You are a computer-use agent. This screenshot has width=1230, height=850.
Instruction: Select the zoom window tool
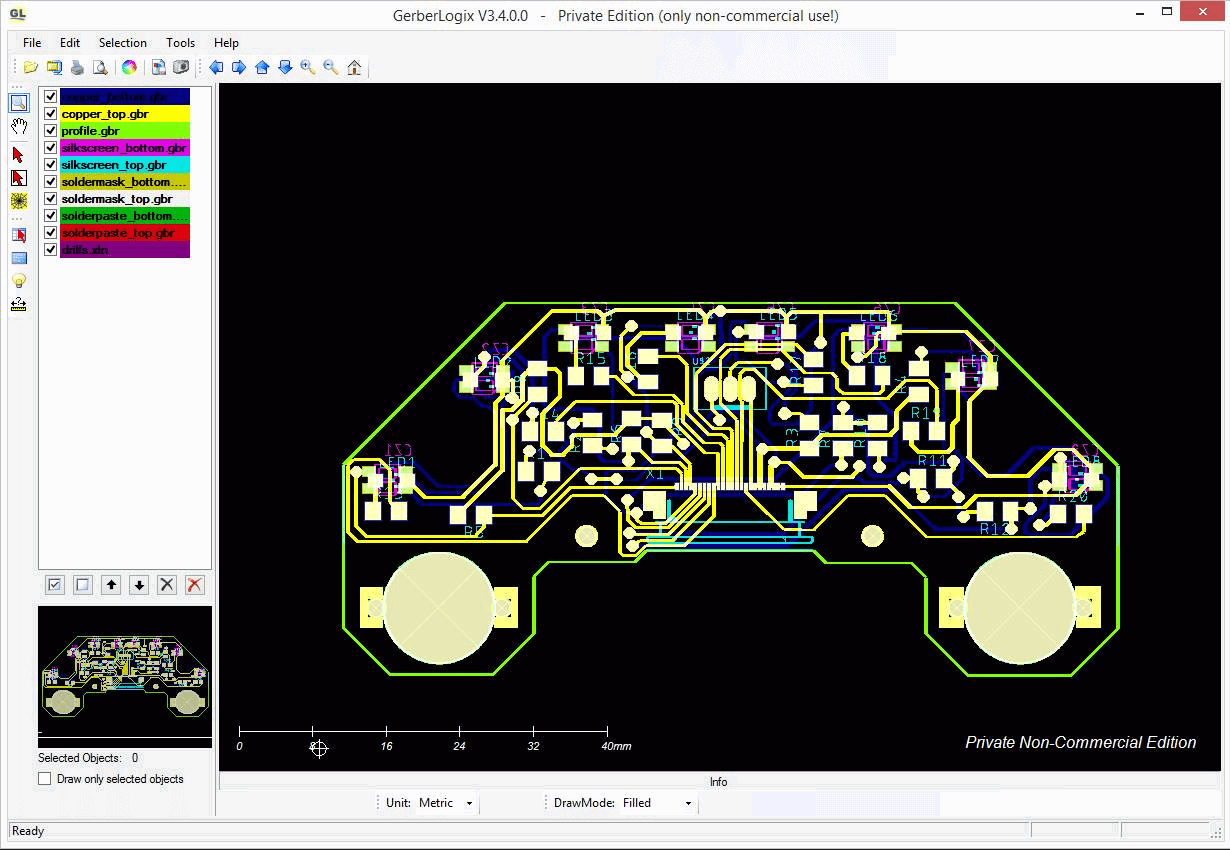(19, 102)
